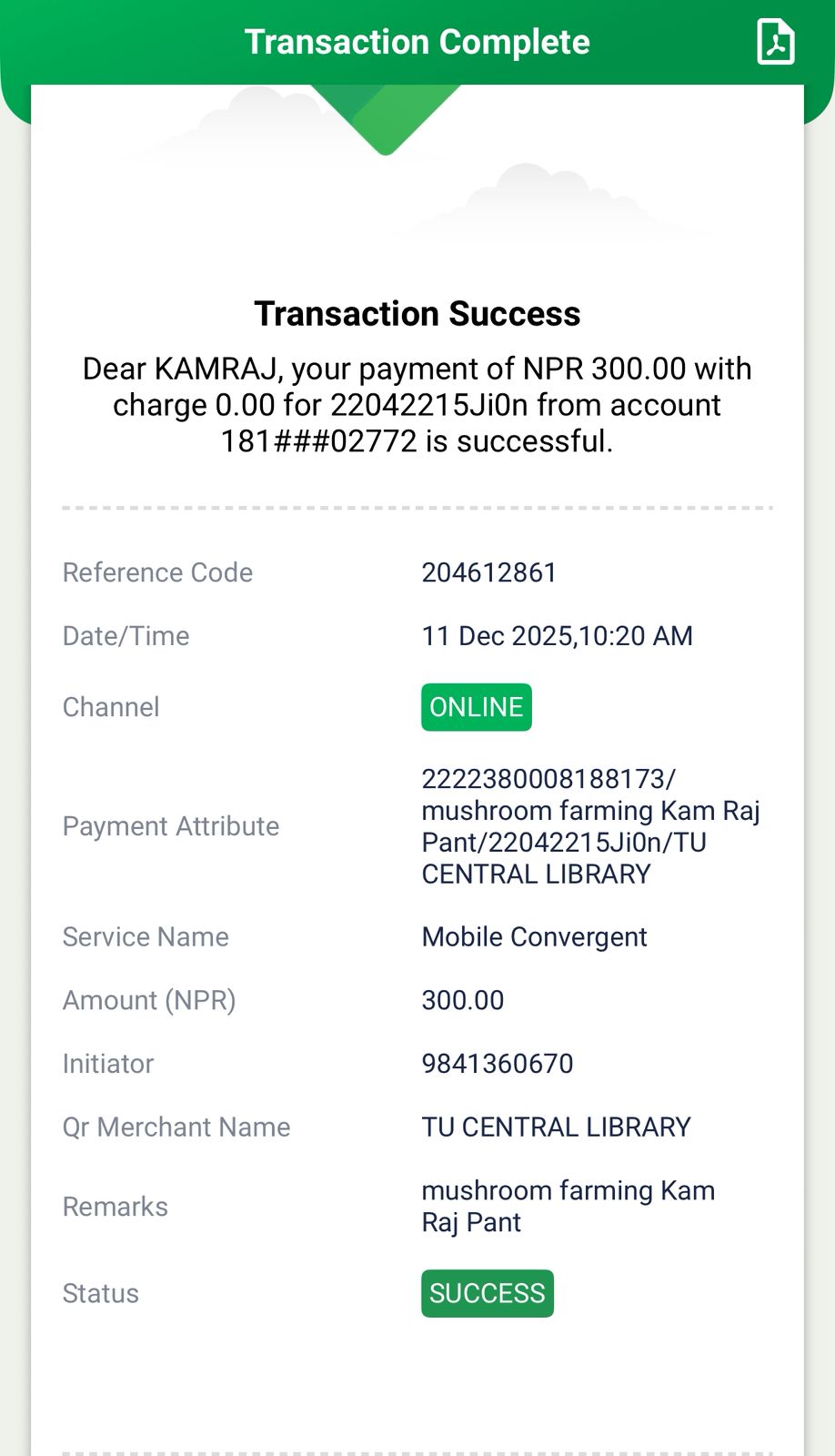Image resolution: width=835 pixels, height=1456 pixels.
Task: Tap the remarks text mushroom farming
Action: pyautogui.click(x=568, y=1206)
